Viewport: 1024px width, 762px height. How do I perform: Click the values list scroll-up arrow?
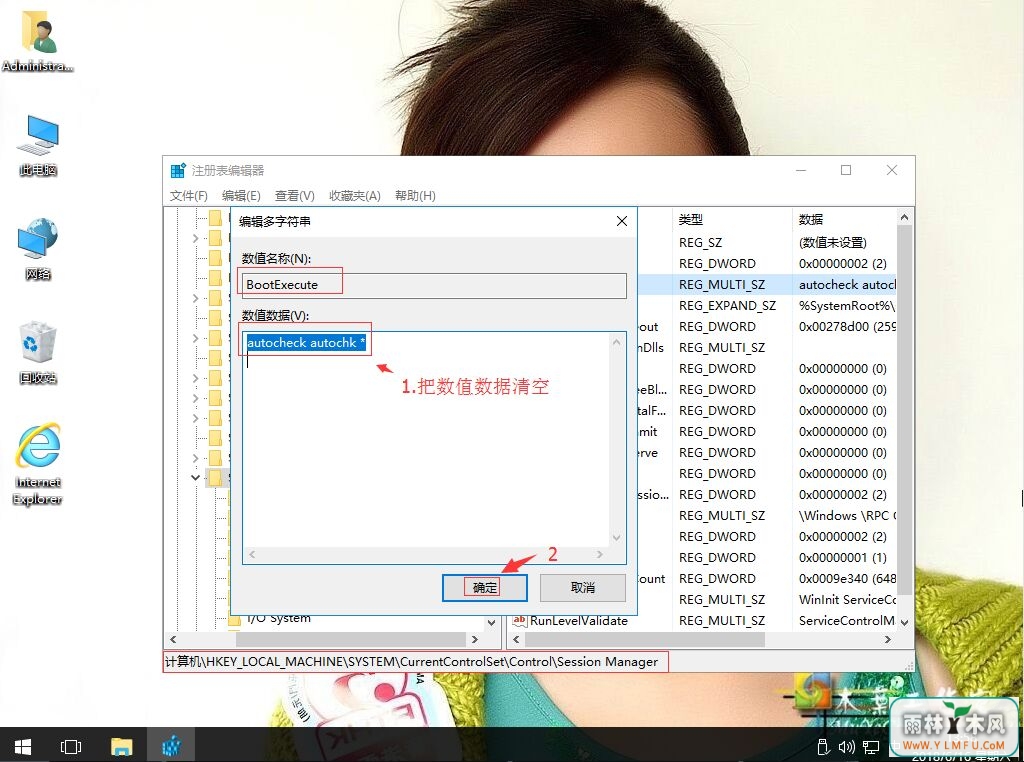904,217
